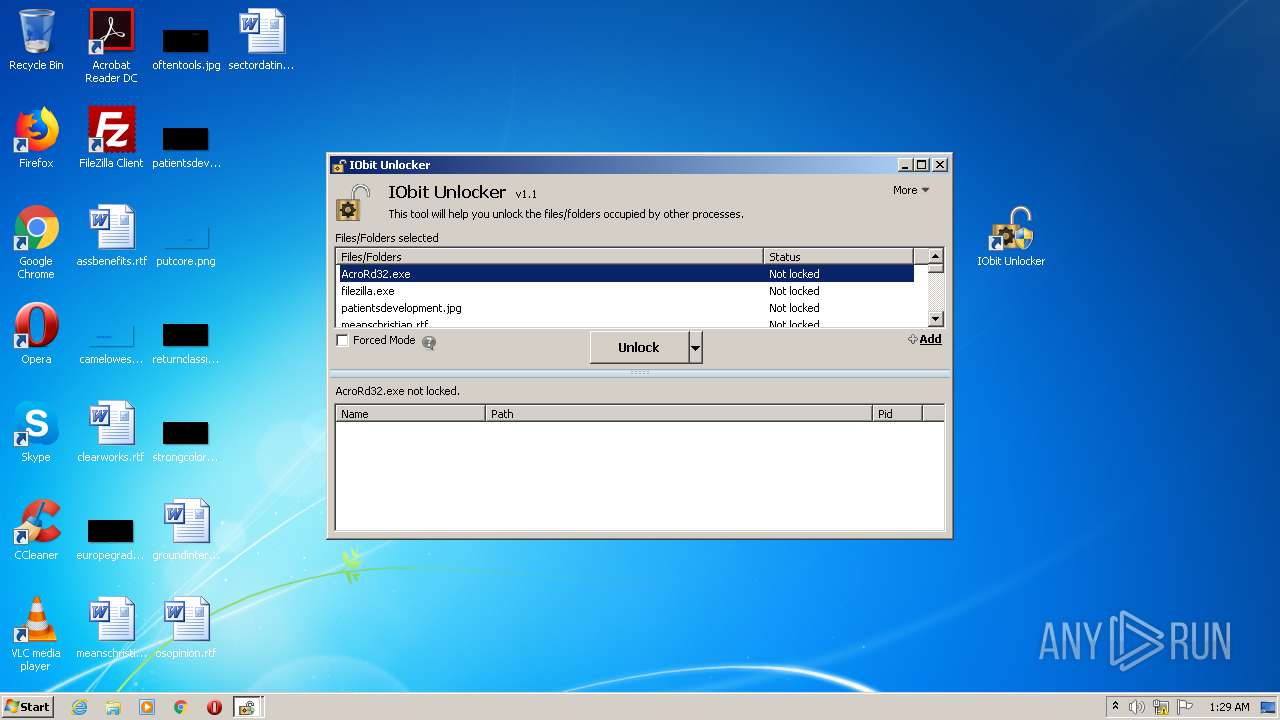The image size is (1280, 720).
Task: Select filezilla.exe row in file list
Action: point(625,291)
